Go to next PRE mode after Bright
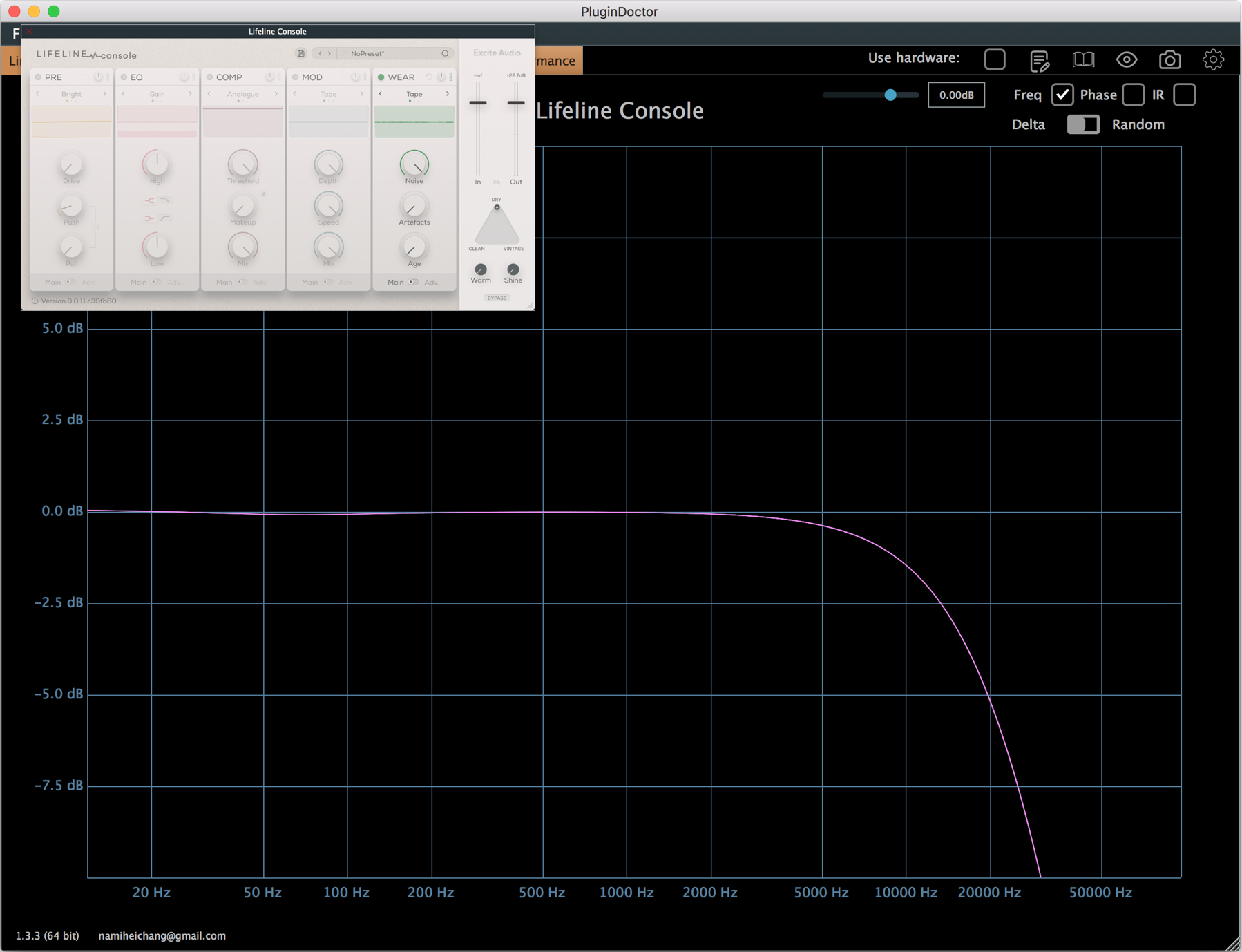Viewport: 1242px width, 952px height. tap(105, 94)
